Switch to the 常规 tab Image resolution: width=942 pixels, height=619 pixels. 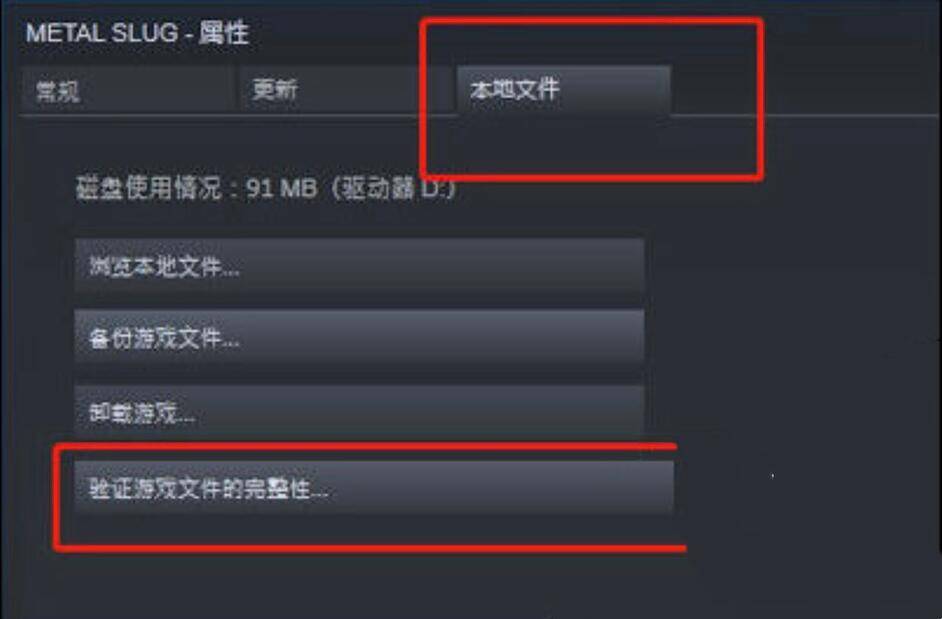click(128, 90)
